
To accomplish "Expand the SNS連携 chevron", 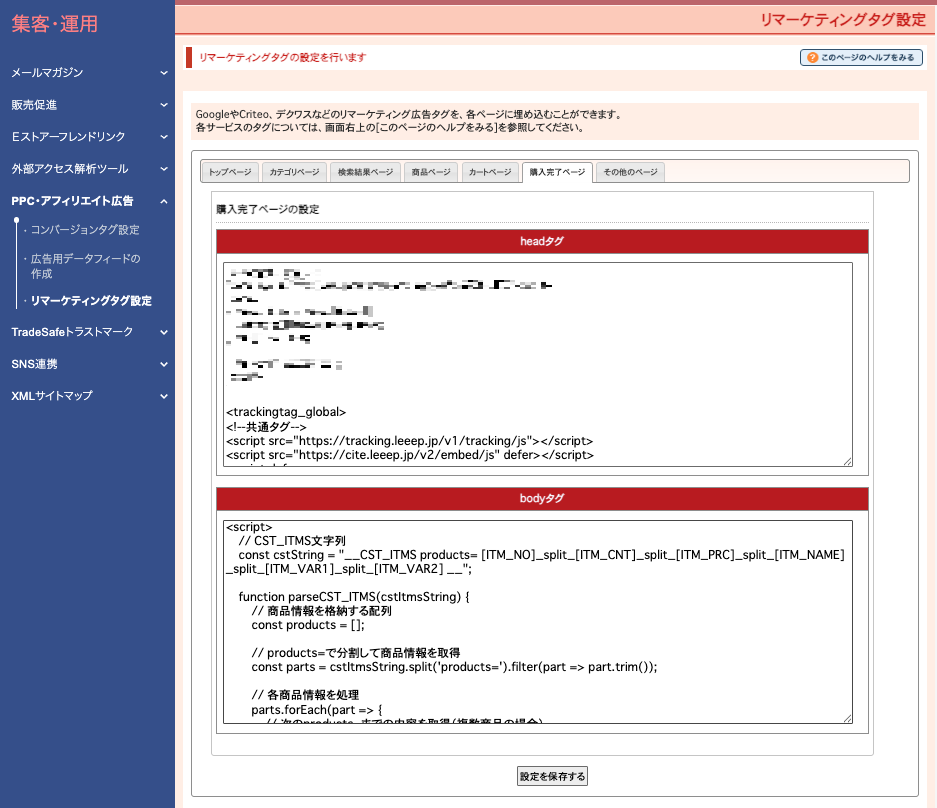I will [164, 364].
